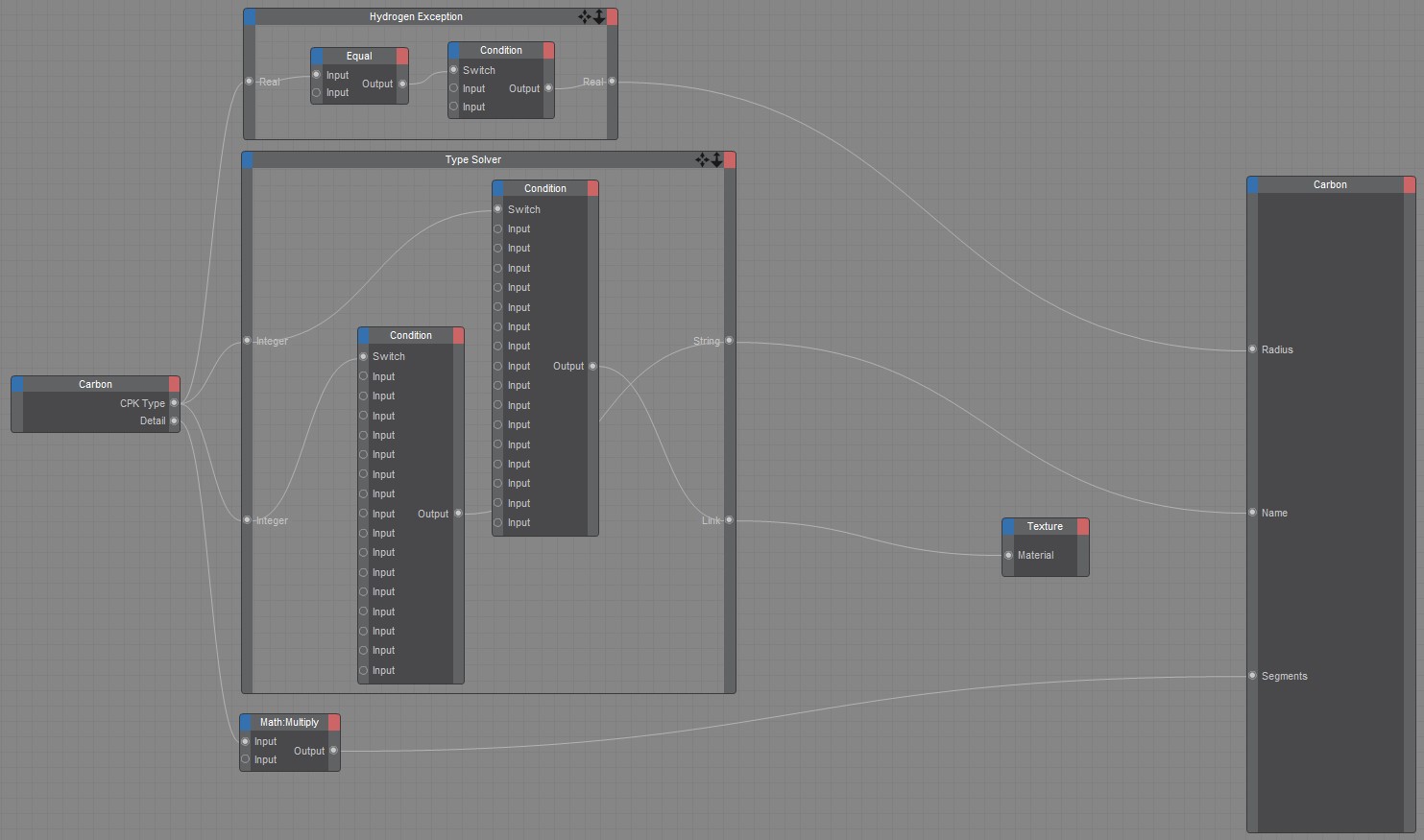Image resolution: width=1424 pixels, height=840 pixels.
Task: Open red outputs corner of Hydrogen Exception group
Action: 612,16
